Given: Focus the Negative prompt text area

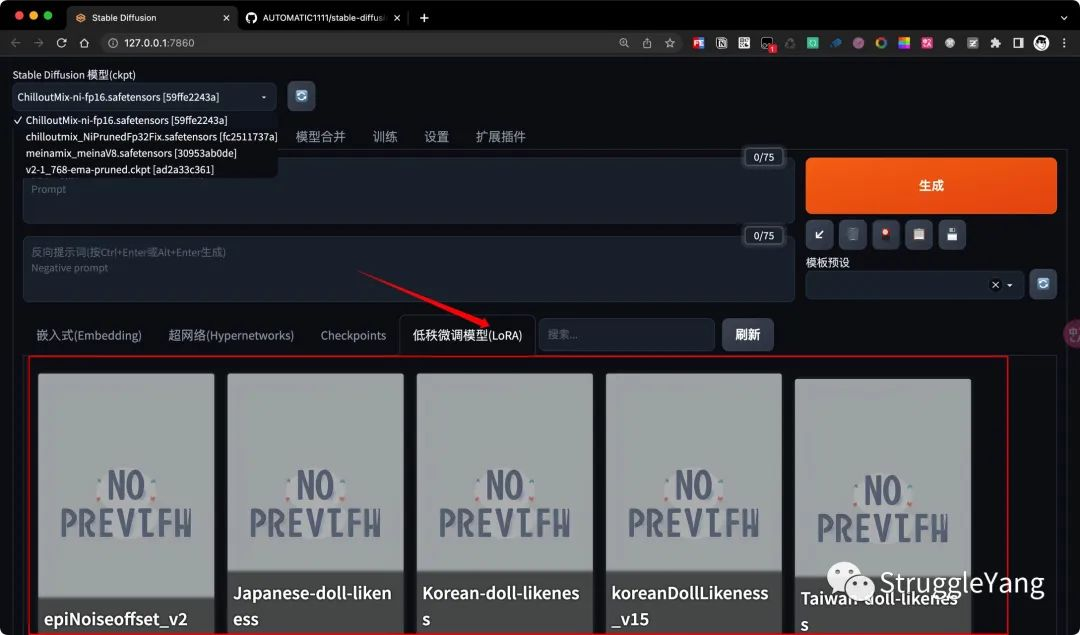Looking at the screenshot, I should coord(408,269).
